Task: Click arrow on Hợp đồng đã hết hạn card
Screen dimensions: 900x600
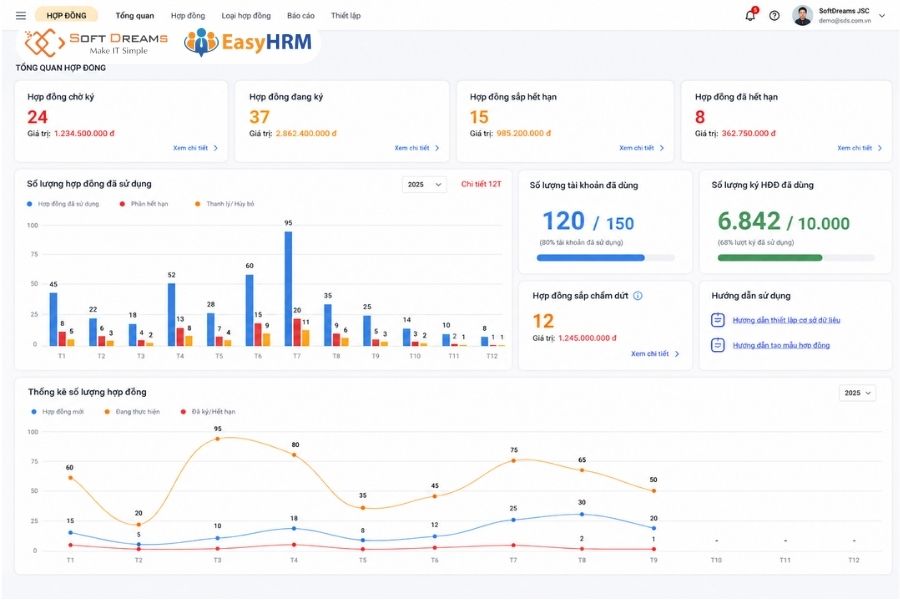Action: [880, 148]
